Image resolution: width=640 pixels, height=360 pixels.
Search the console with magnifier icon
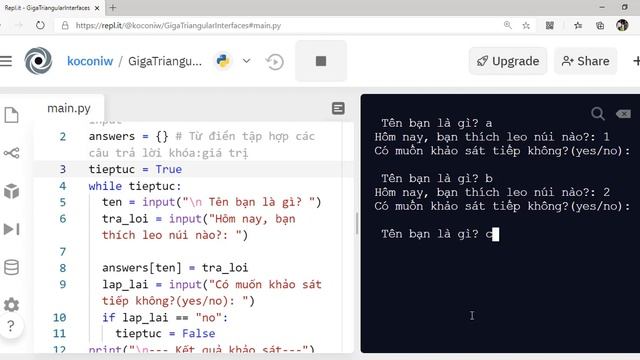[x=598, y=113]
